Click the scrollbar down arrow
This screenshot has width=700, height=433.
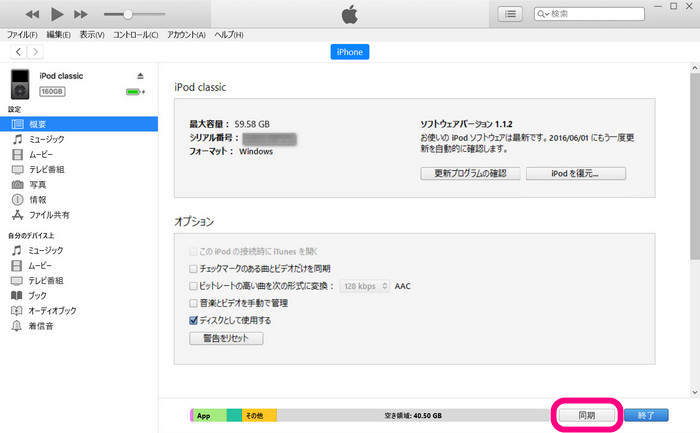(695, 392)
